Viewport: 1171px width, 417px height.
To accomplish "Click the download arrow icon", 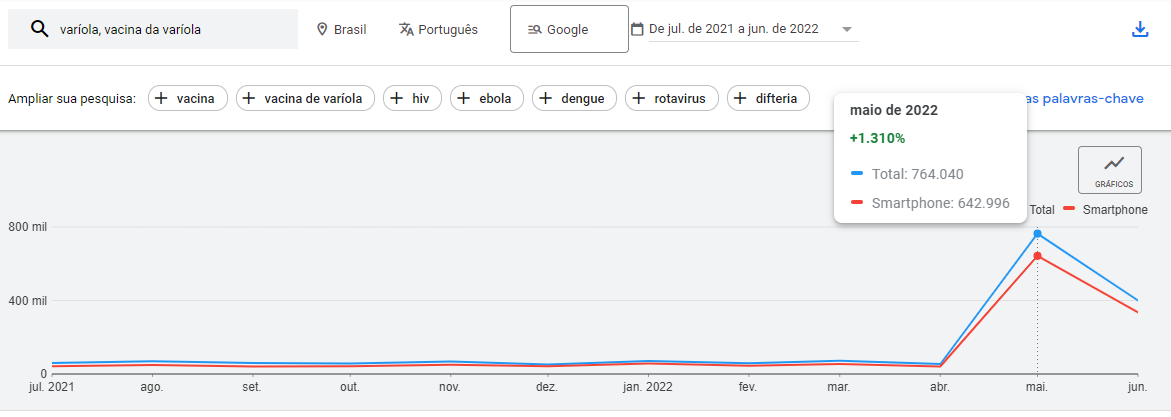I will pos(1139,30).
